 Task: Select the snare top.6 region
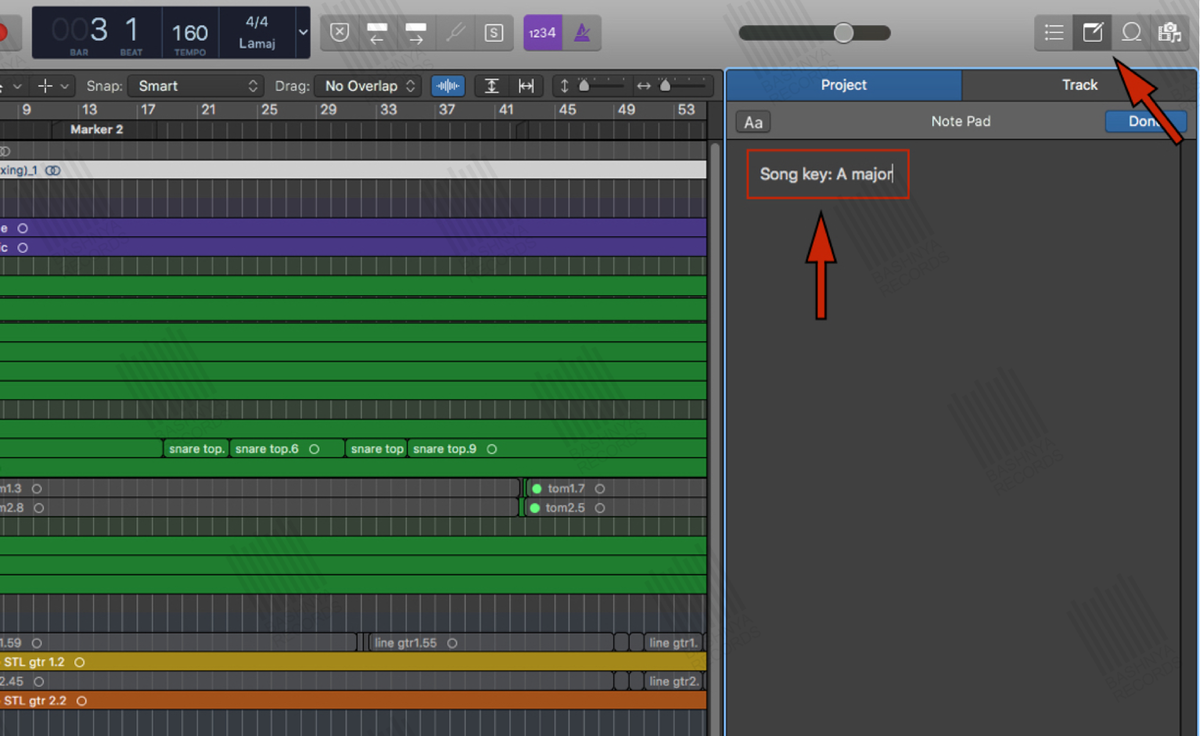tap(287, 449)
